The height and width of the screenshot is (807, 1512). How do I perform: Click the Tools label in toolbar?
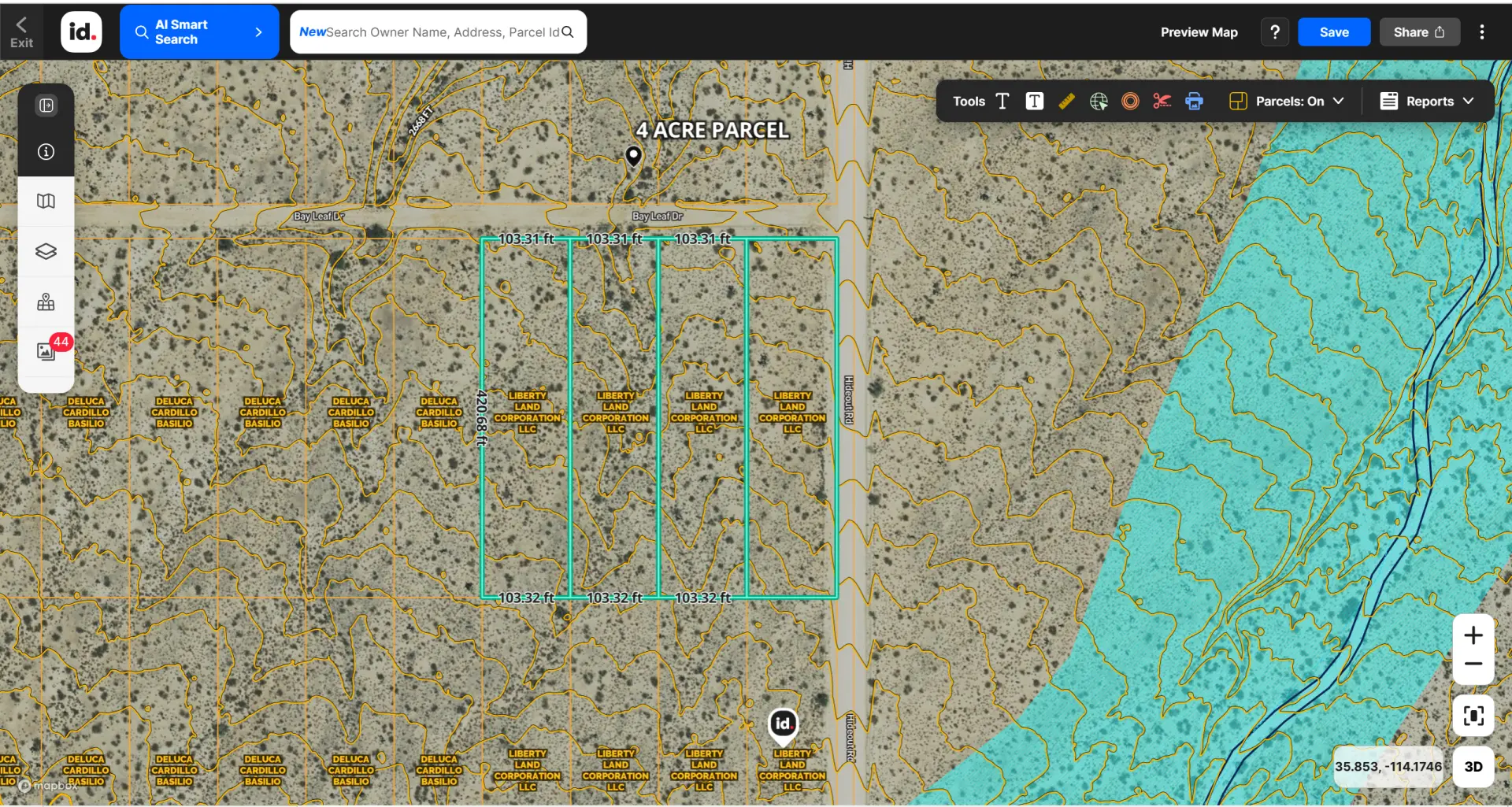pyautogui.click(x=969, y=102)
